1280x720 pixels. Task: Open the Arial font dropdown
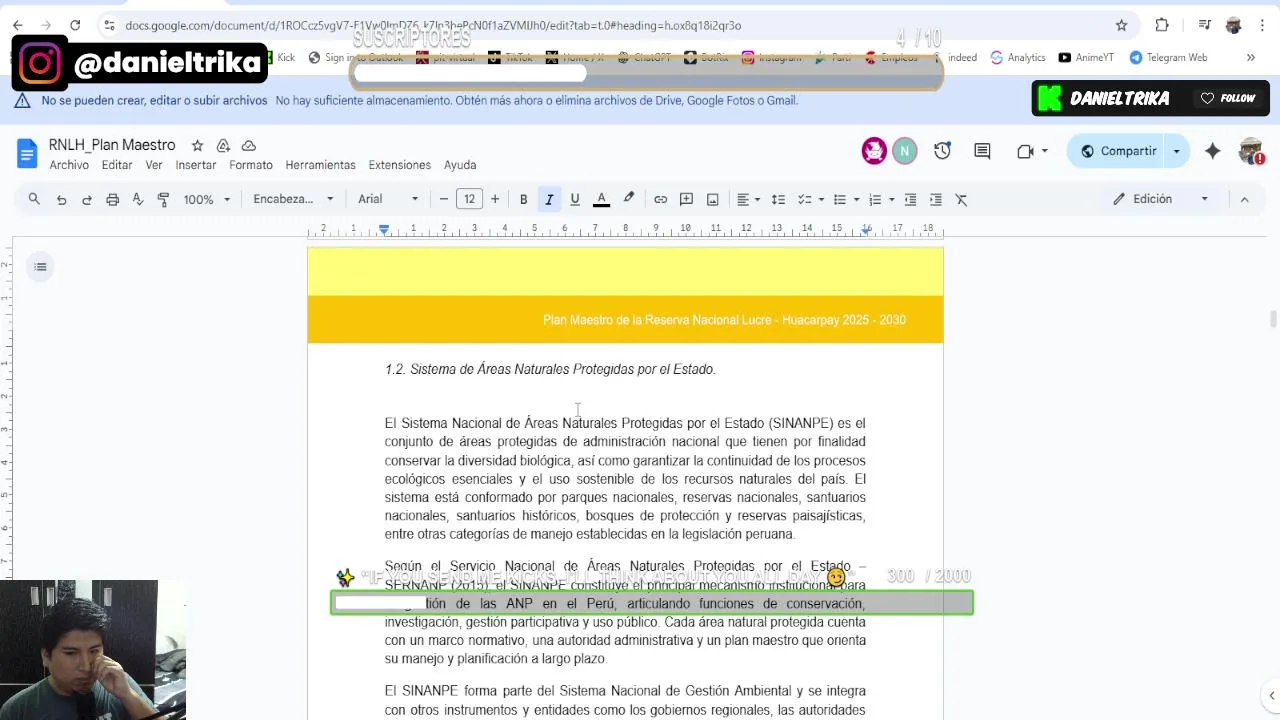coord(389,199)
